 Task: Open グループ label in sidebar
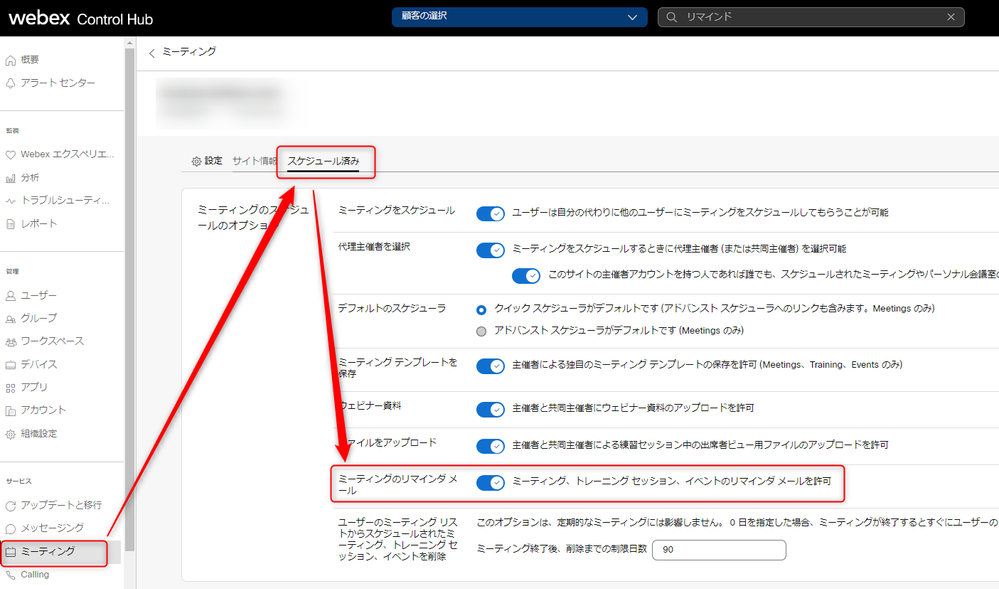(x=39, y=318)
